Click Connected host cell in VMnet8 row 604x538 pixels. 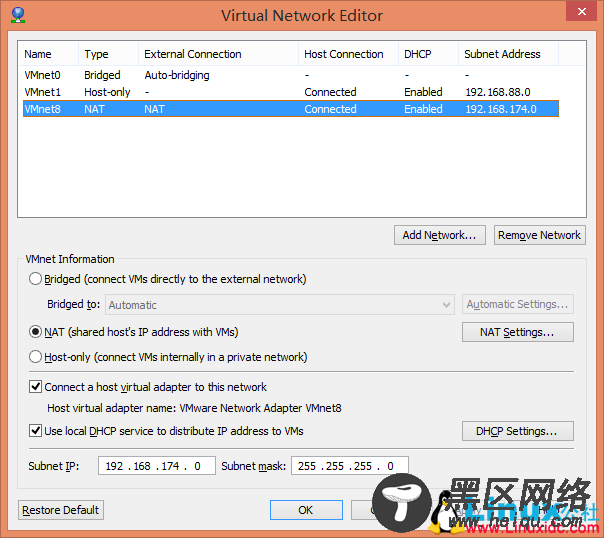click(x=330, y=109)
